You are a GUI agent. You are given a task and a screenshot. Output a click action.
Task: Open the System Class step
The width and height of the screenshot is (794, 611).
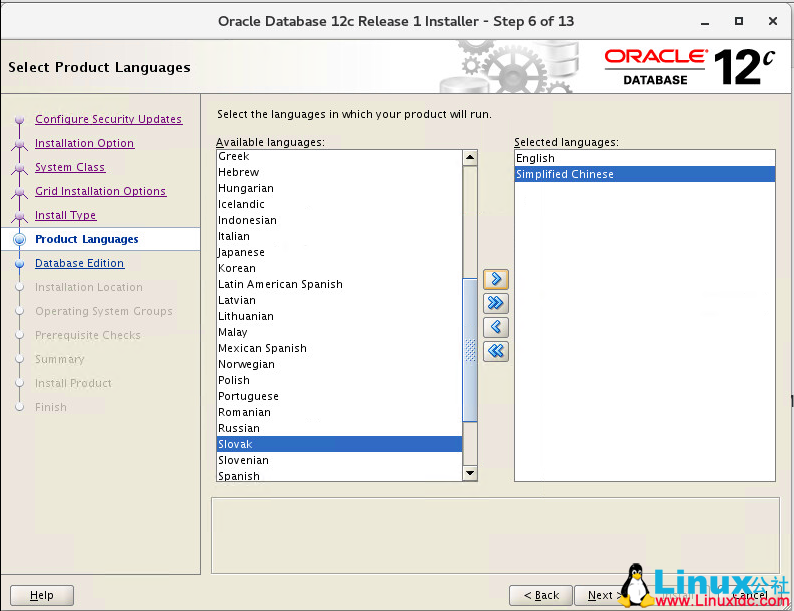[70, 167]
